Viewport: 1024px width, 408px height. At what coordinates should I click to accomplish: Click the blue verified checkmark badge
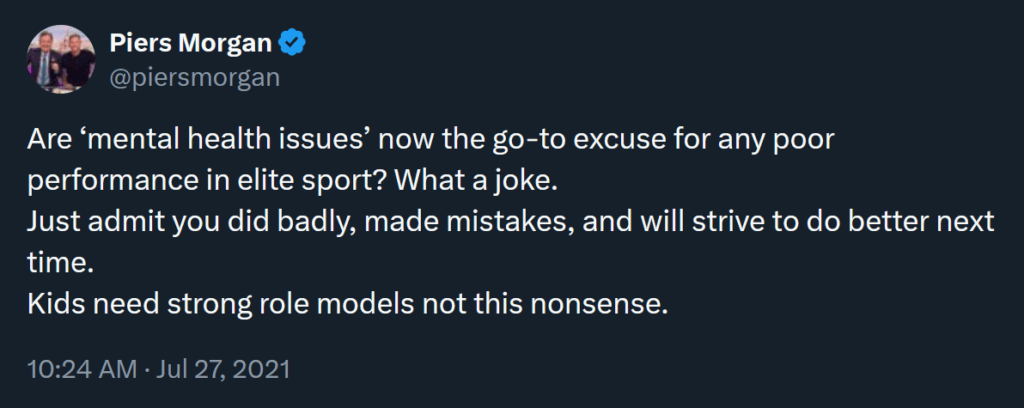pyautogui.click(x=293, y=44)
